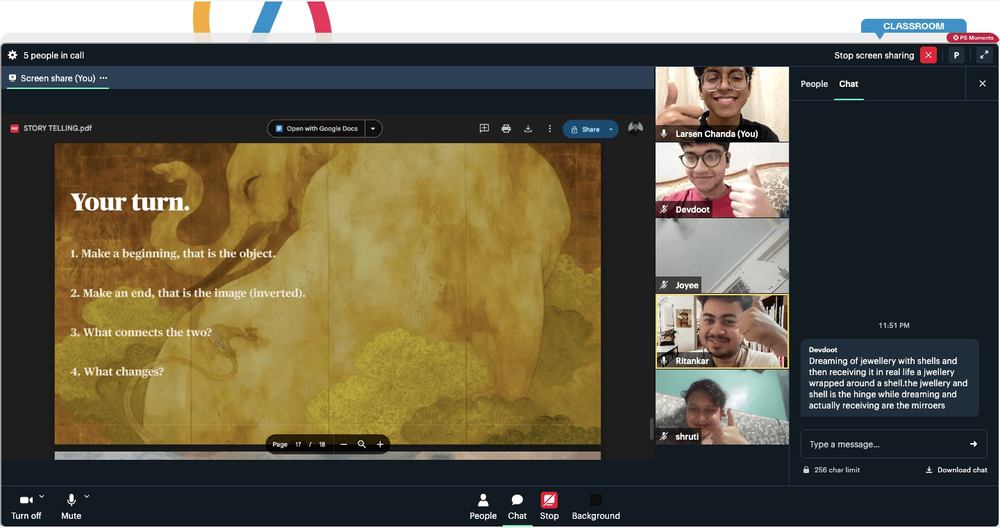Click Download chat link

point(957,470)
